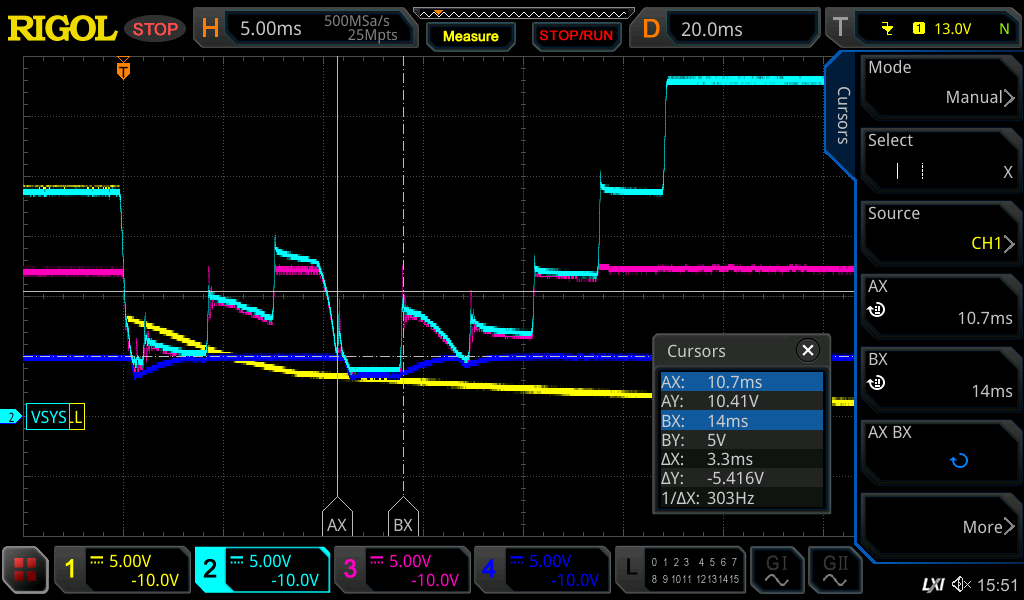The height and width of the screenshot is (600, 1024).
Task: Click the L tag beside VSYS
Action: [77, 417]
